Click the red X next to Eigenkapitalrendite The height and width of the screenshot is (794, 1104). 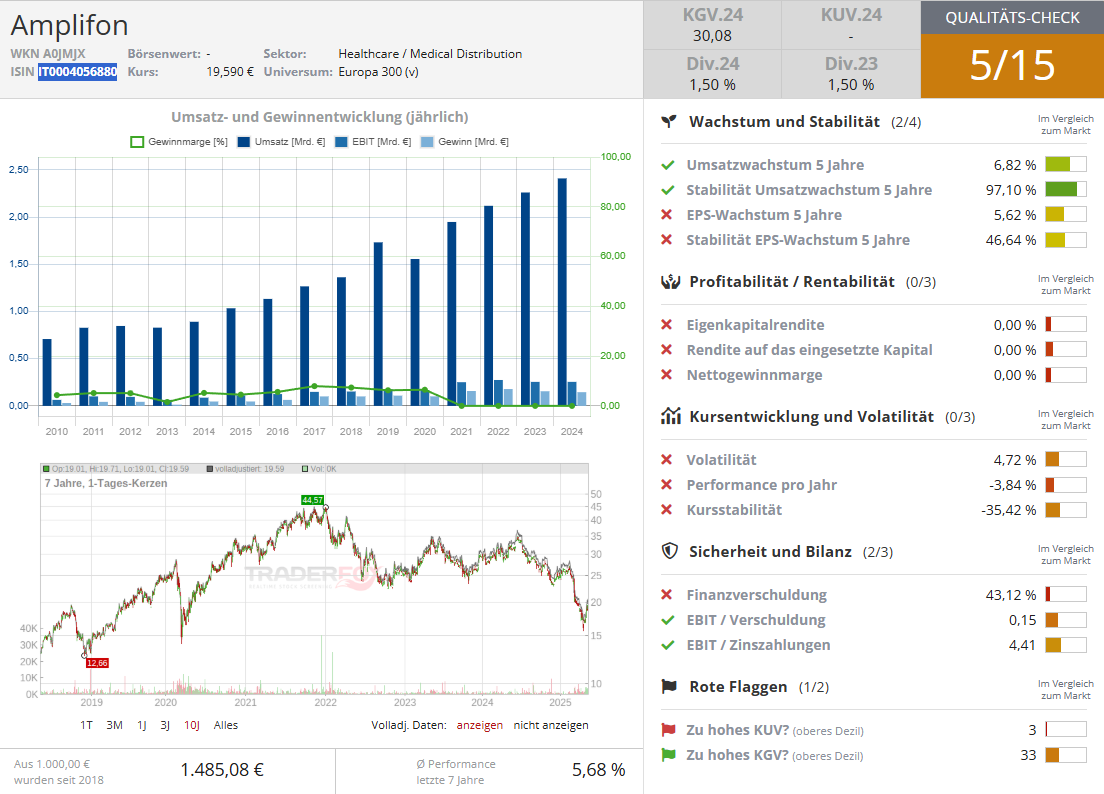point(667,324)
